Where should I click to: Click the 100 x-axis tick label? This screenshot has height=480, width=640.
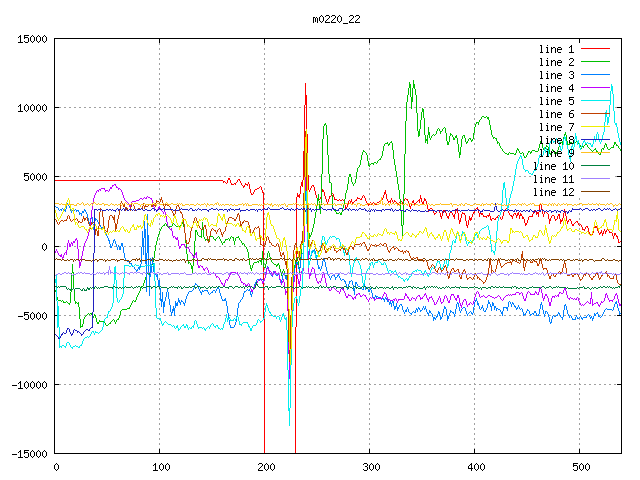tap(160, 467)
